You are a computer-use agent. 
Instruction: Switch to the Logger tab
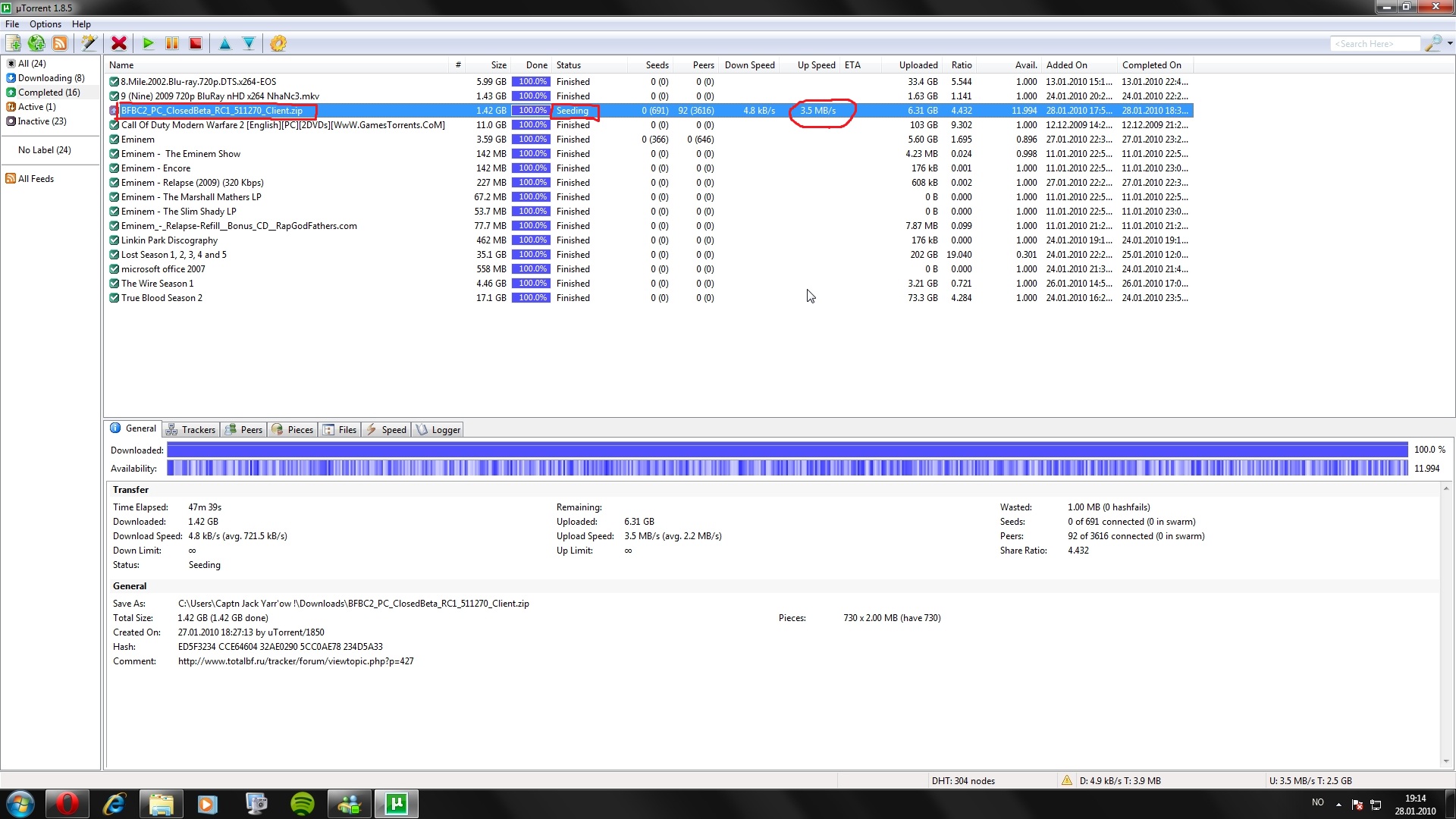[x=438, y=430]
